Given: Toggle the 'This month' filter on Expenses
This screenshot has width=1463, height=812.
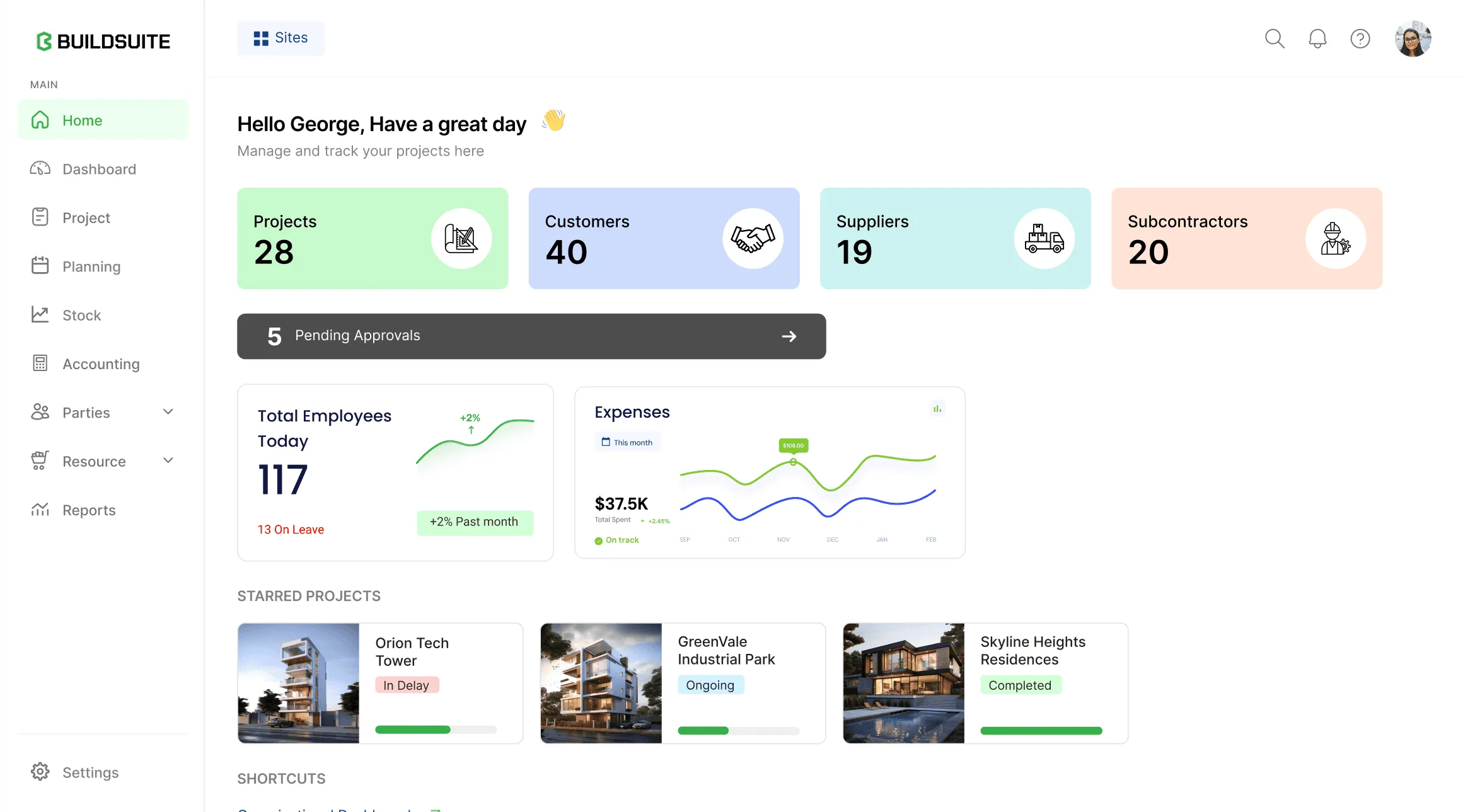Looking at the screenshot, I should coord(627,442).
